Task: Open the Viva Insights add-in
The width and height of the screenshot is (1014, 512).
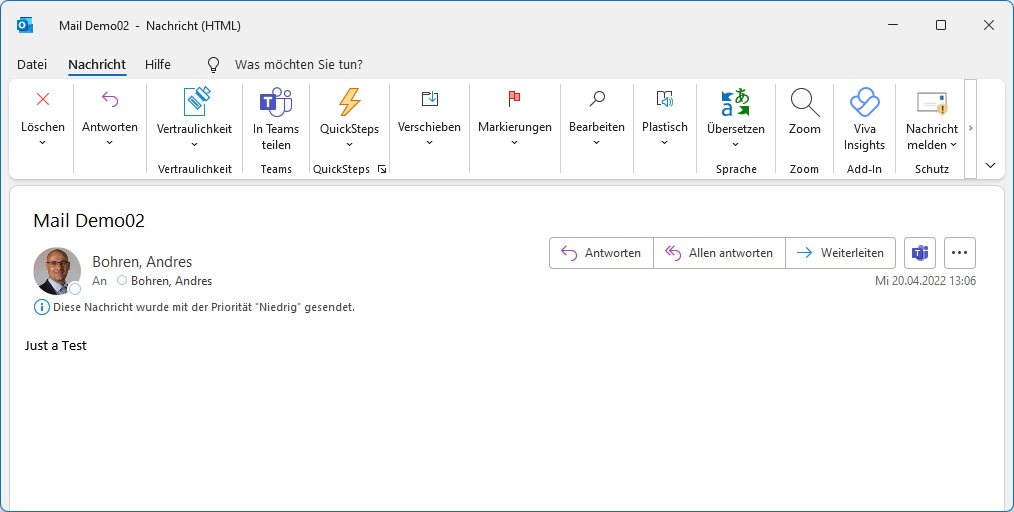Action: 865,120
